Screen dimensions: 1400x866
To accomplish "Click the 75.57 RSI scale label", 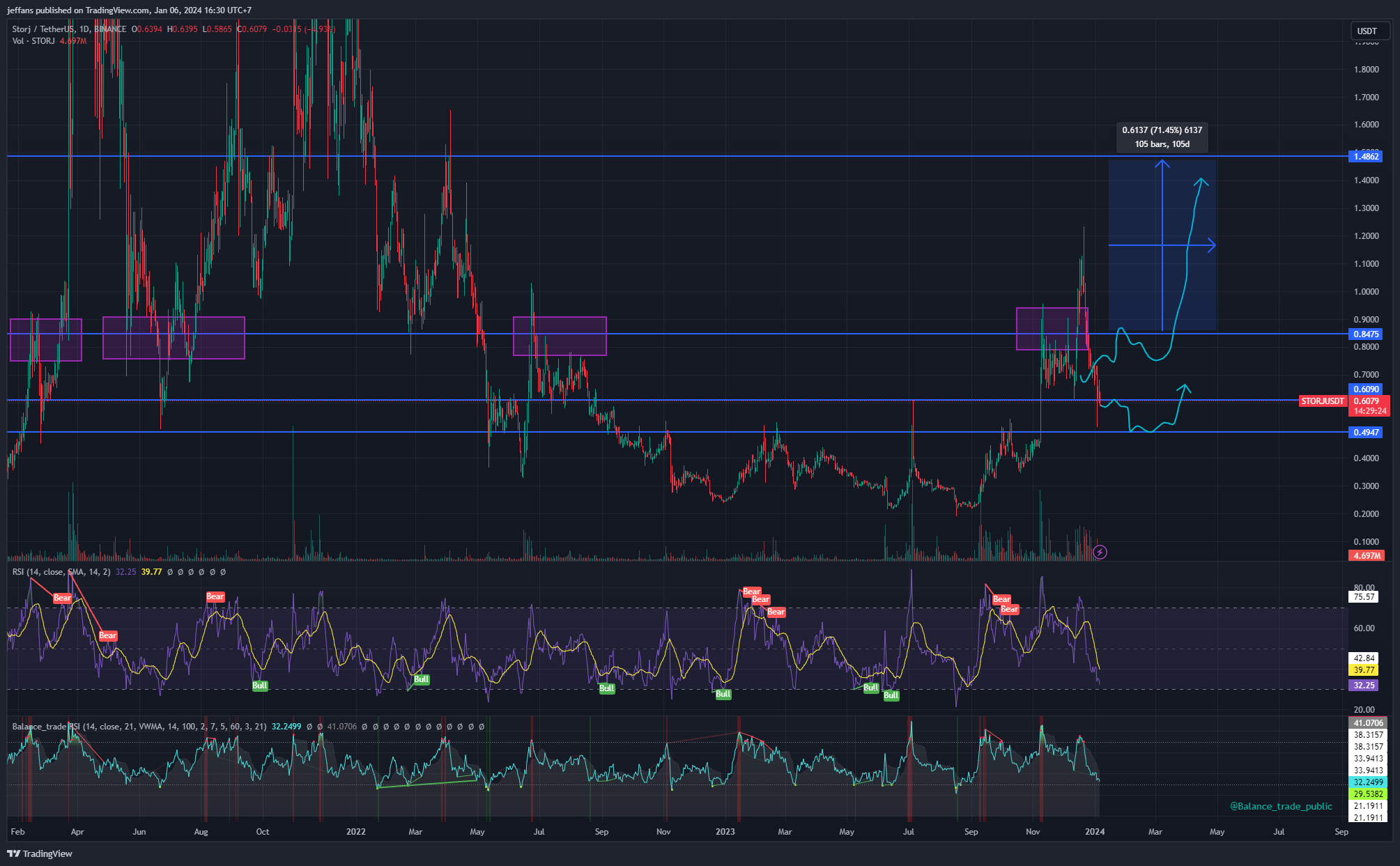I will pos(1364,597).
